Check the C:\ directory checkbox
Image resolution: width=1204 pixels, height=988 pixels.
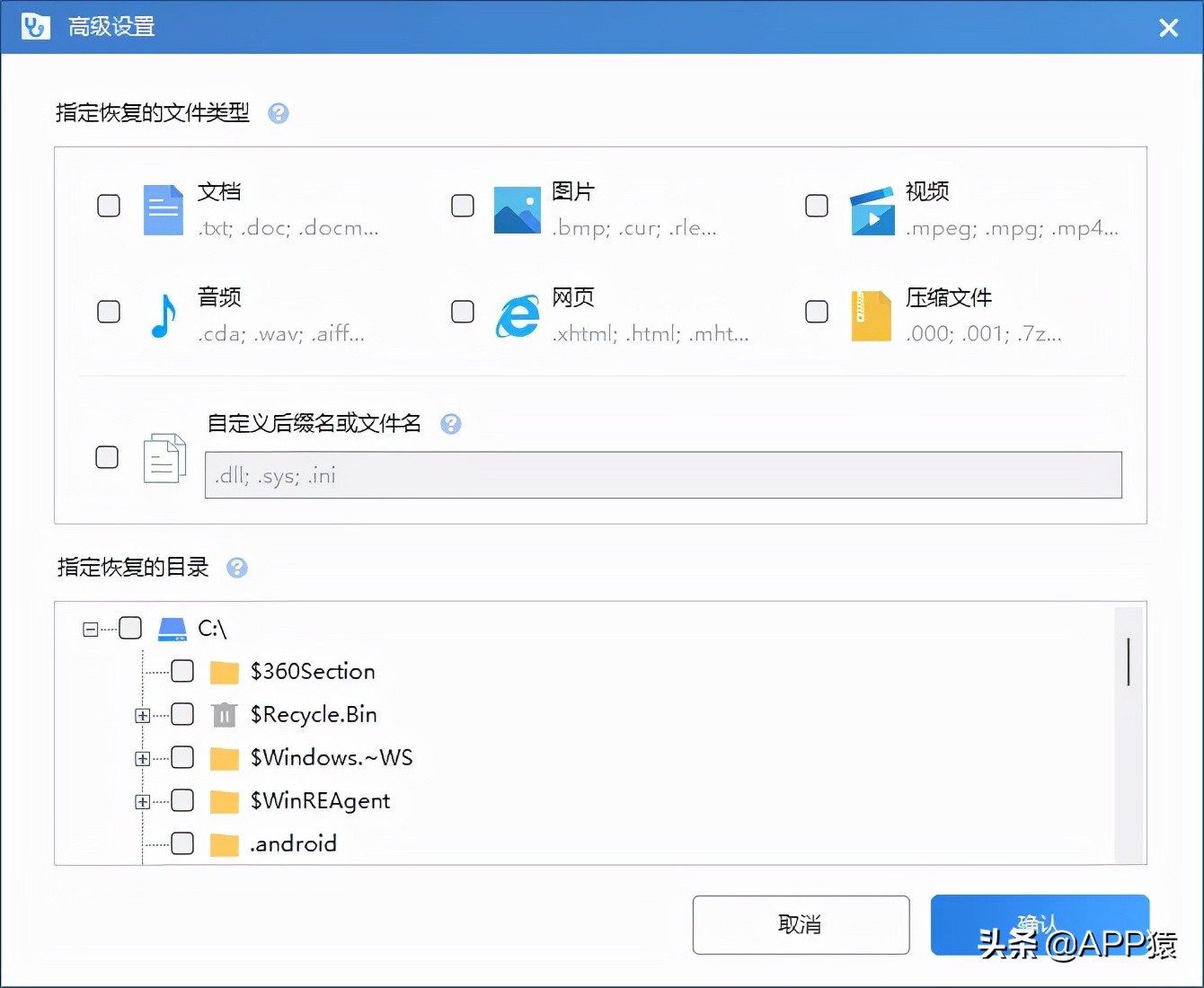pos(130,628)
